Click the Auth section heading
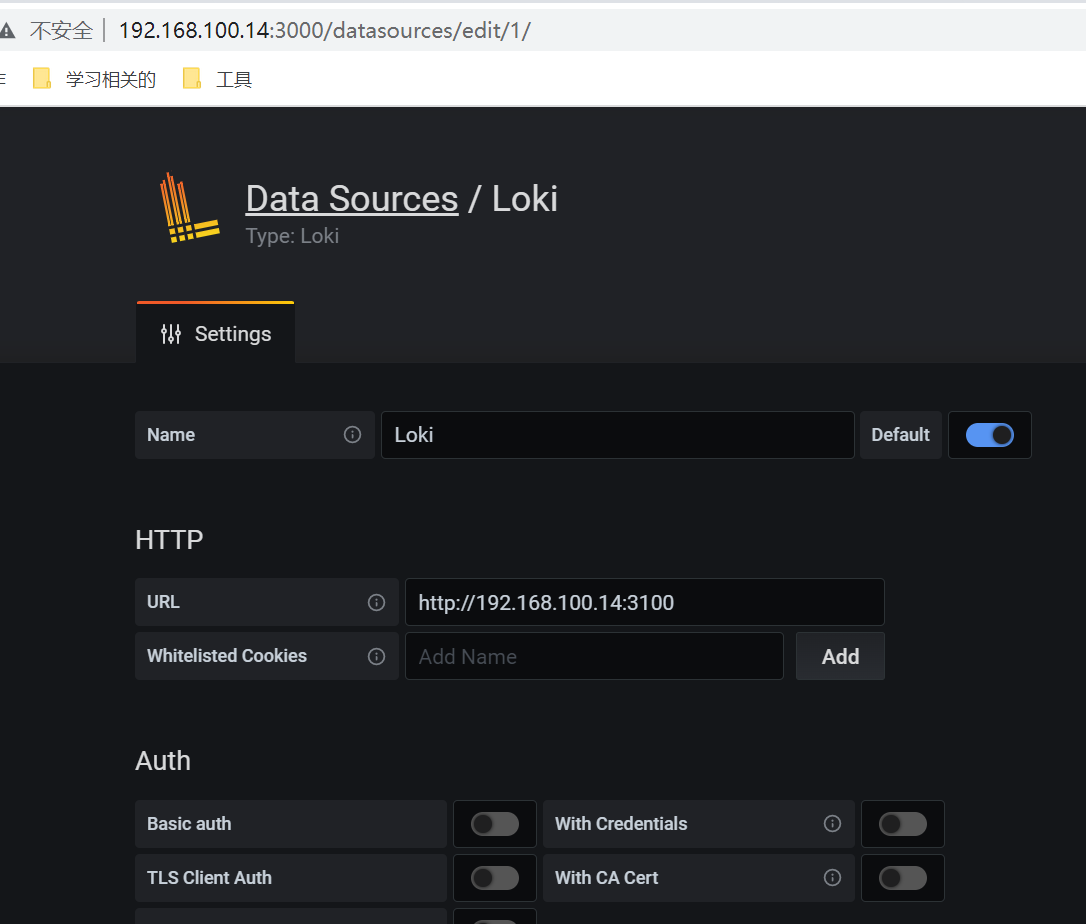The image size is (1086, 924). [163, 761]
